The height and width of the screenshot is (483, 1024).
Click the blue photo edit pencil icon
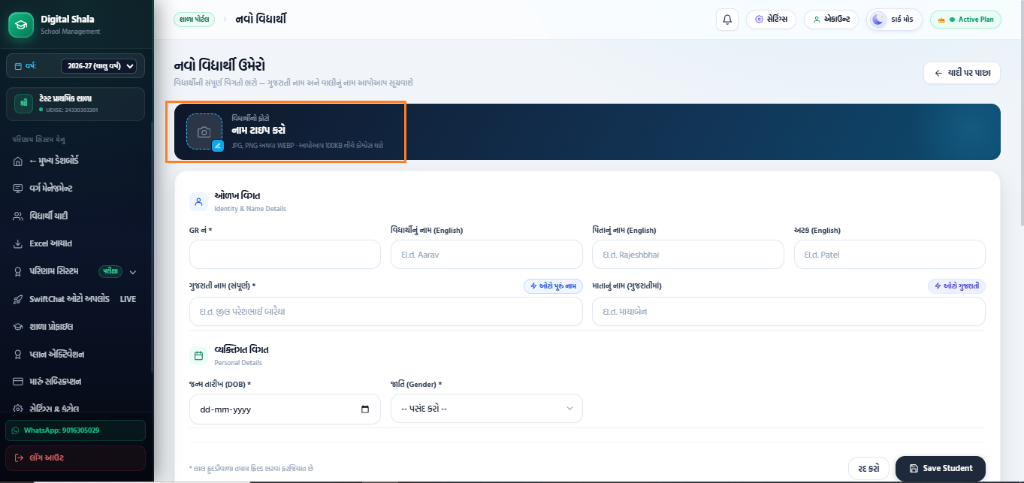tap(218, 146)
